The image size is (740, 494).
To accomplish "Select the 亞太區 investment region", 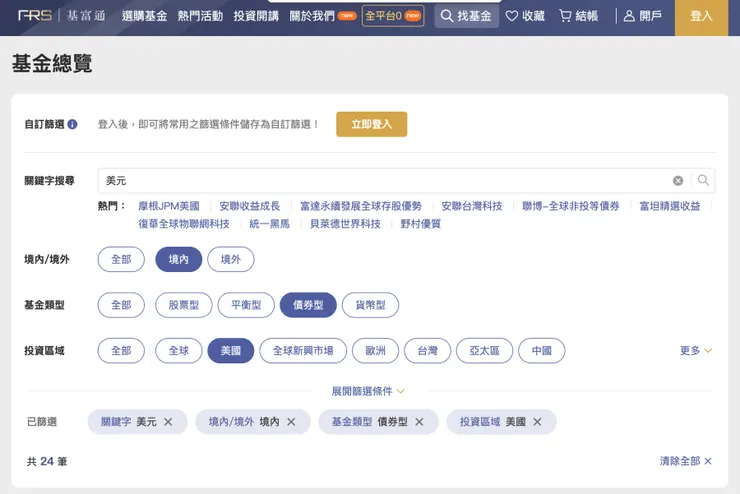I will click(x=485, y=351).
